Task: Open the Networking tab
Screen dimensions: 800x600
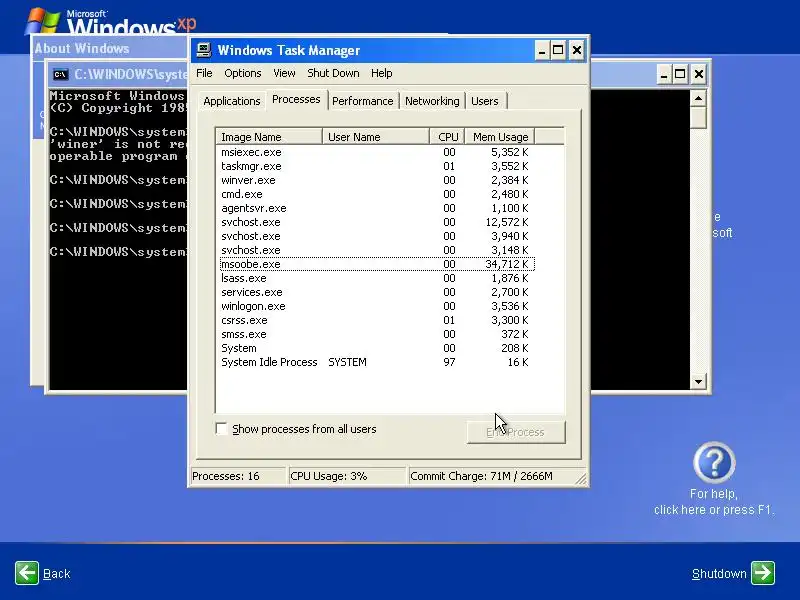Action: click(432, 101)
